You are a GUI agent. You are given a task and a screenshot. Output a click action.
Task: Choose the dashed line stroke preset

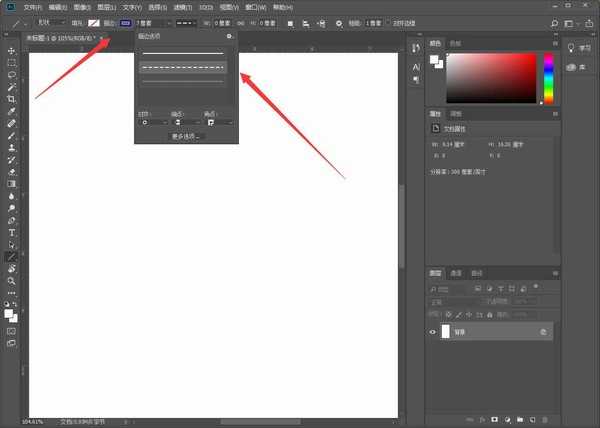click(x=182, y=67)
